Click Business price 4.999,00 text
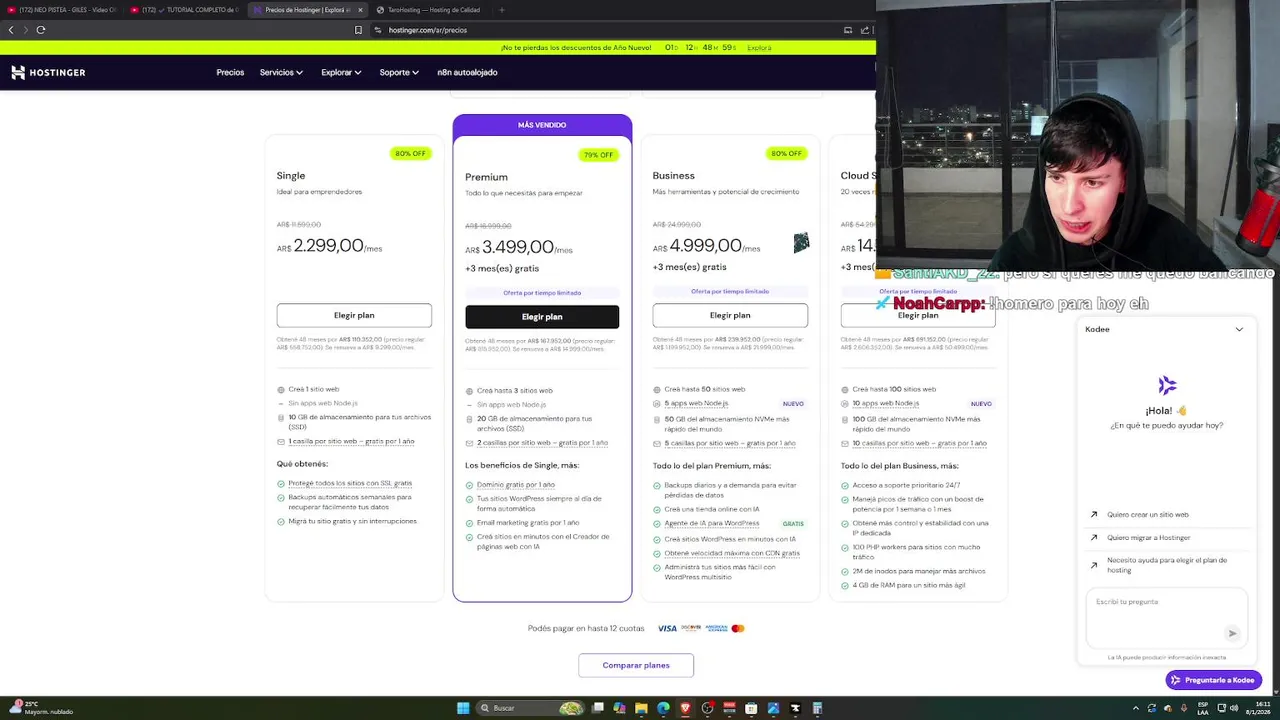The width and height of the screenshot is (1280, 720). point(706,246)
